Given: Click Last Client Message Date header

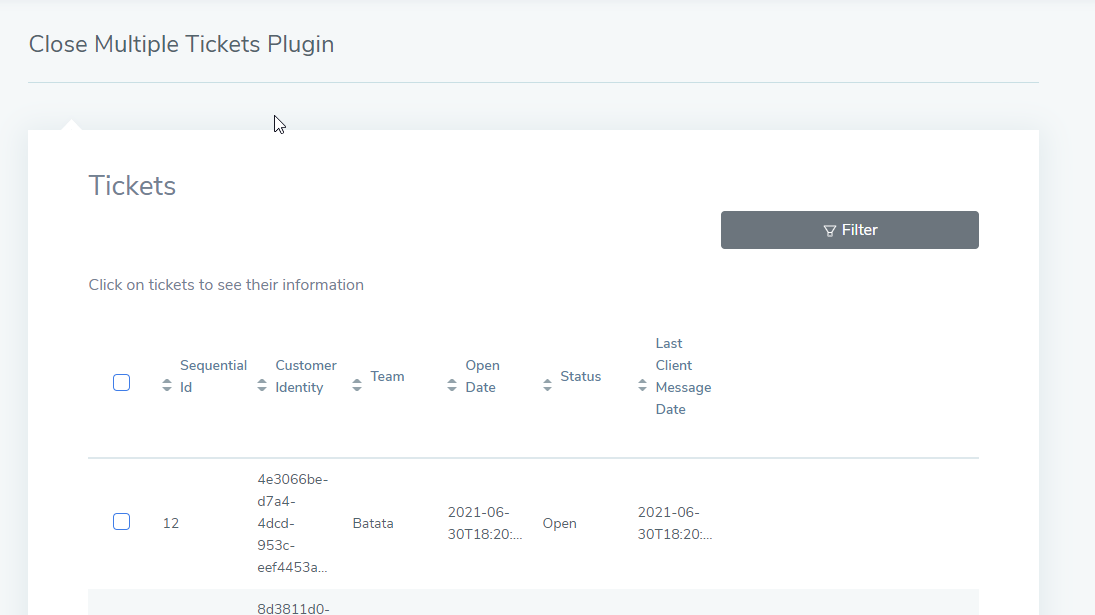Looking at the screenshot, I should point(683,376).
